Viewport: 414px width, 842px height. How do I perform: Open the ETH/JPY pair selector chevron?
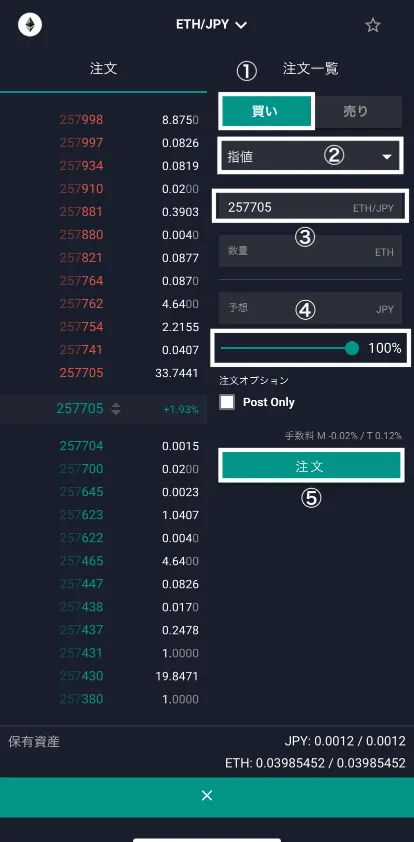pyautogui.click(x=241, y=25)
